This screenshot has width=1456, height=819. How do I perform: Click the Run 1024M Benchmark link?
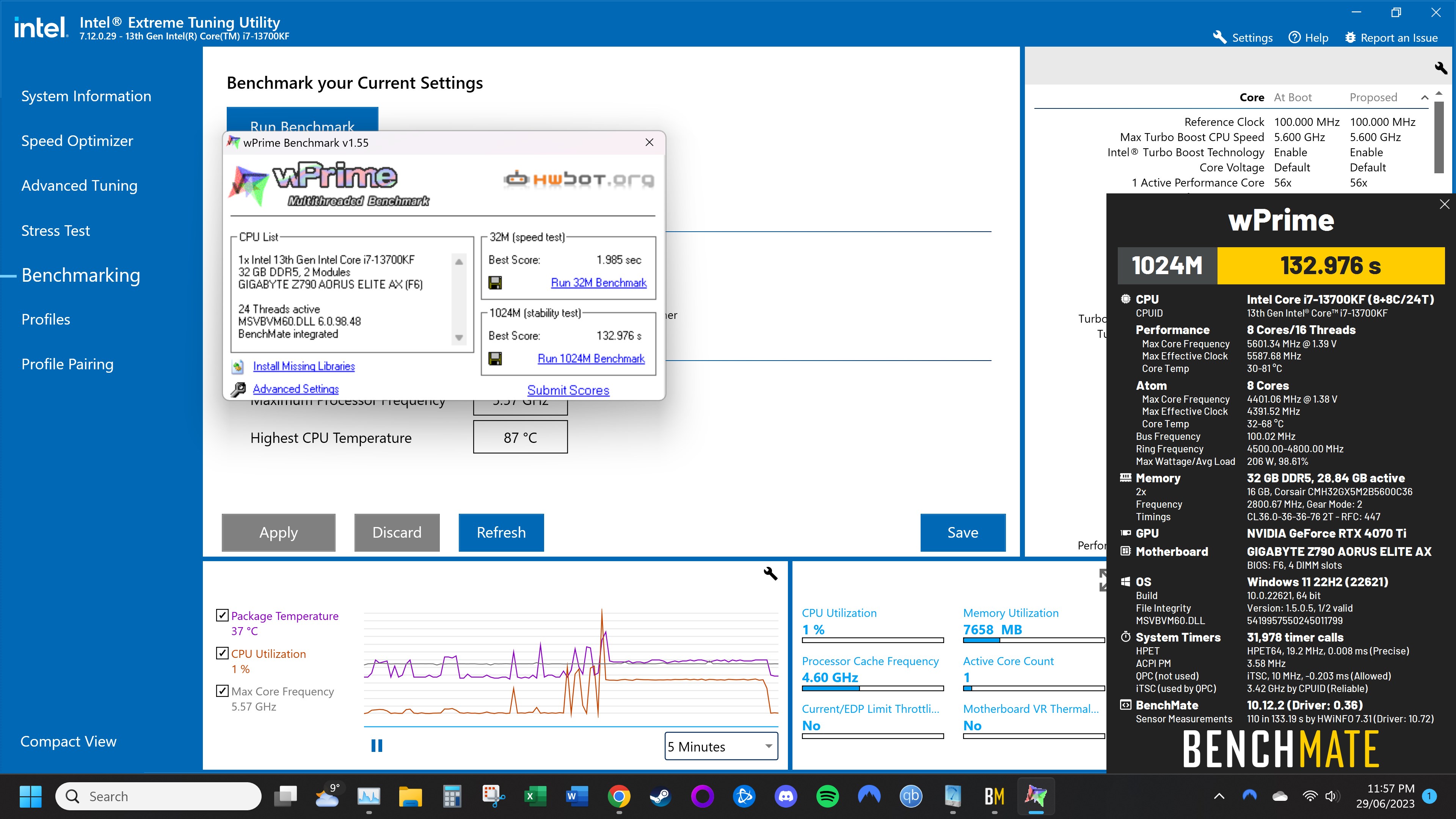pos(591,358)
